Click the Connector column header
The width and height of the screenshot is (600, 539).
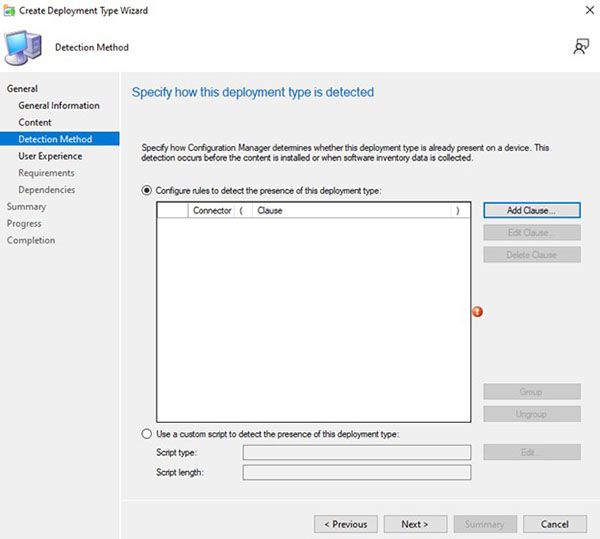212,210
